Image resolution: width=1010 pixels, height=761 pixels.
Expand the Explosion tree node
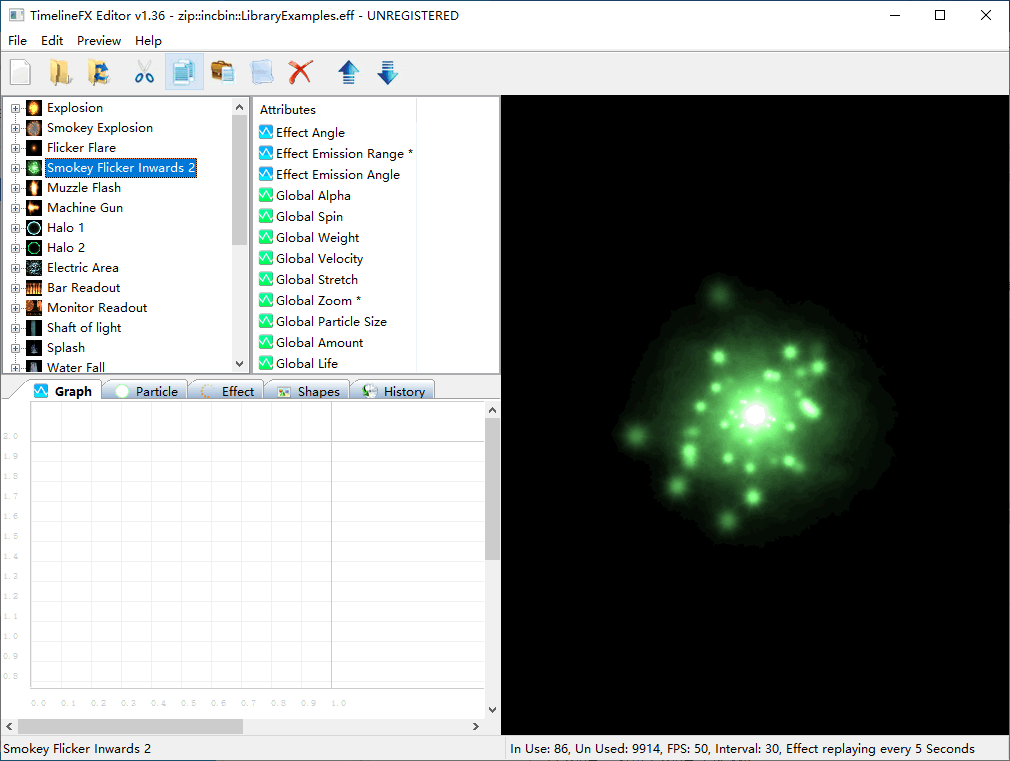(x=15, y=108)
